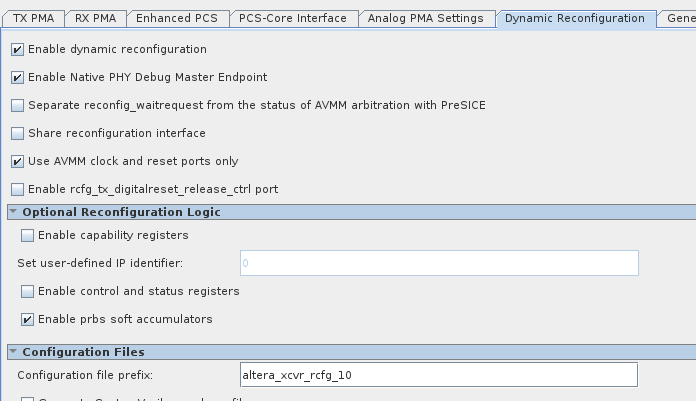Open the partially visible tab after Dynamic Reconfiguration
The image size is (696, 401).
pyautogui.click(x=679, y=18)
